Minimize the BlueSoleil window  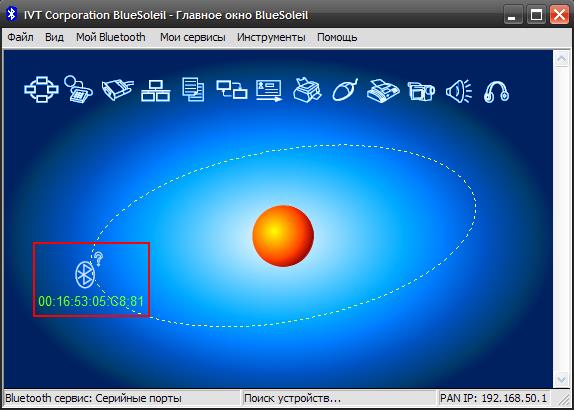pos(513,16)
